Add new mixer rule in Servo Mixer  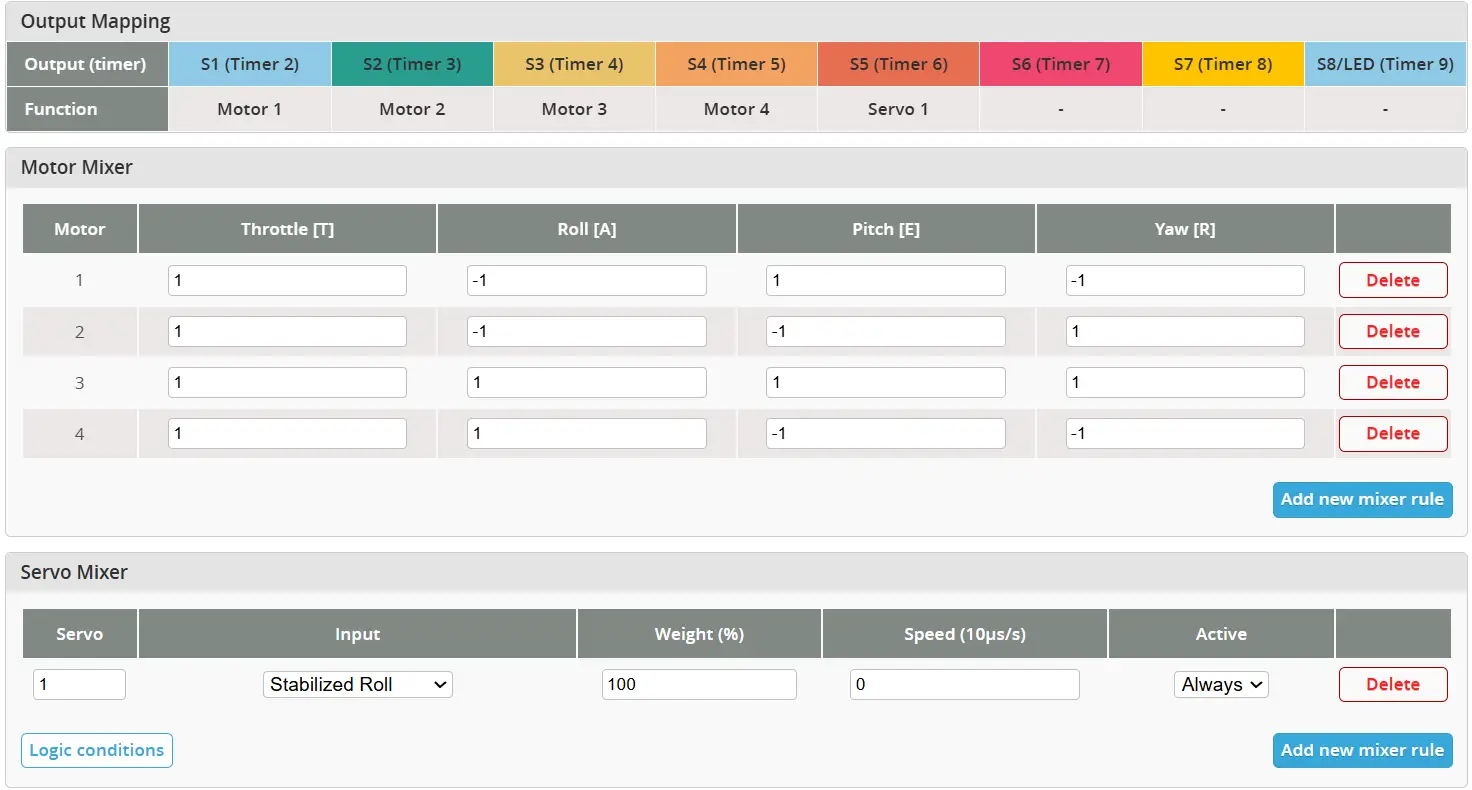pos(1362,750)
